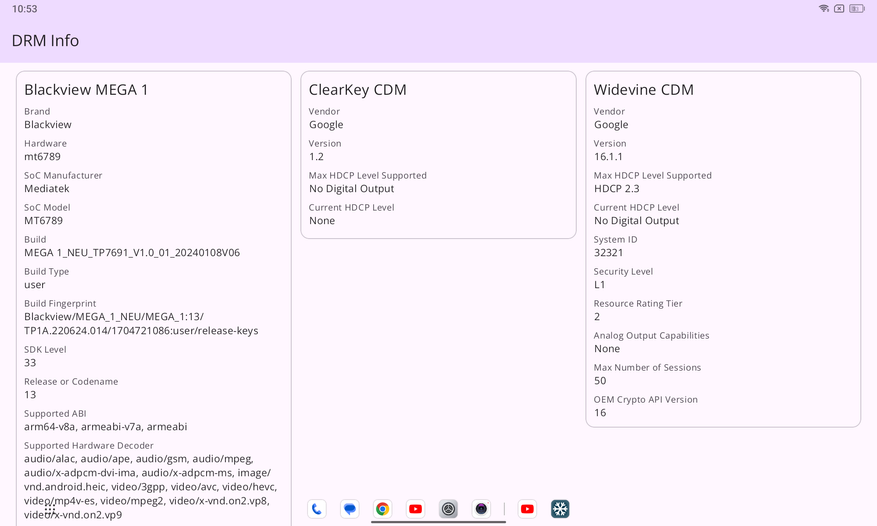
Task: Tap the navigation gesture bar at the bottom
Action: pyautogui.click(x=438, y=522)
